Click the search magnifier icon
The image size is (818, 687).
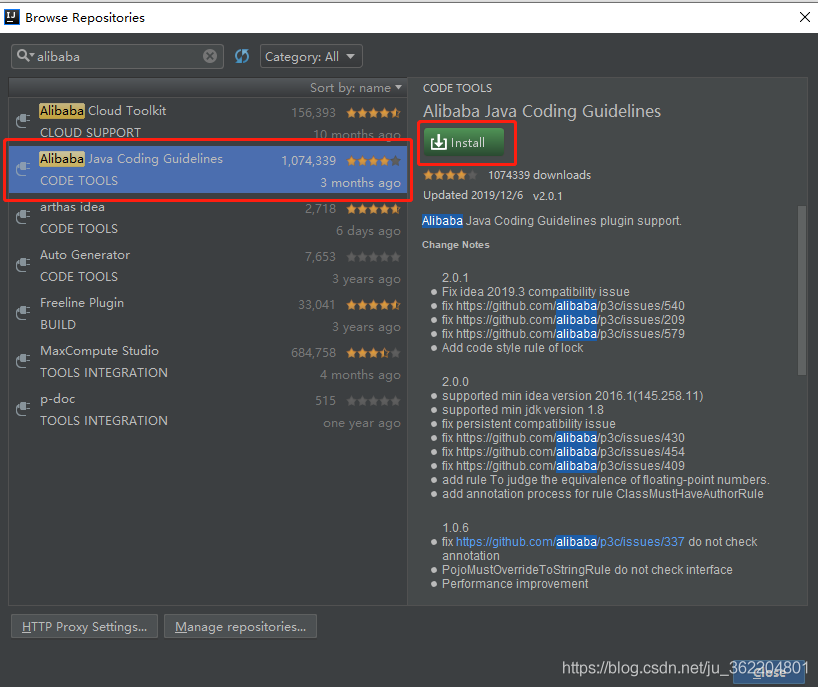(23, 56)
